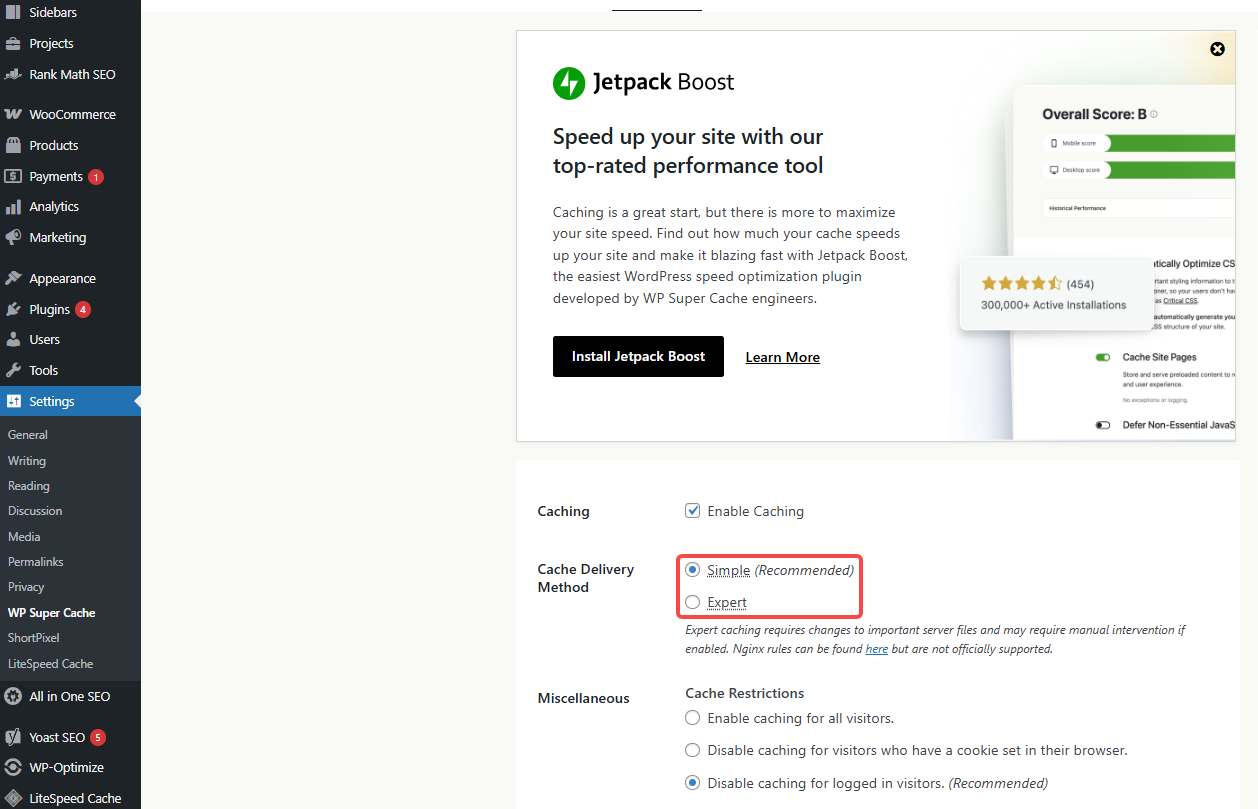Image resolution: width=1258 pixels, height=809 pixels.
Task: Click the WooCommerce icon in sidebar
Action: 13,114
